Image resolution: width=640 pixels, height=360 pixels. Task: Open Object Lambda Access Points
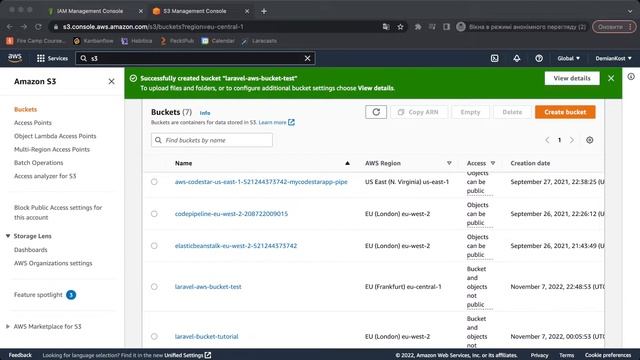click(x=55, y=136)
